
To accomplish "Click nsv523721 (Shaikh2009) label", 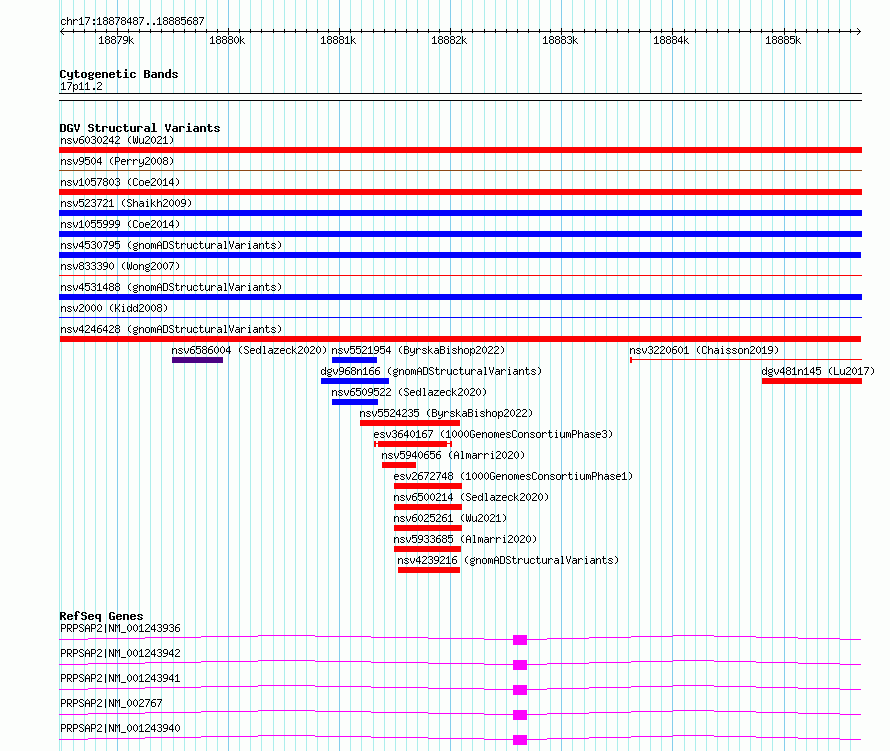I will [126, 203].
